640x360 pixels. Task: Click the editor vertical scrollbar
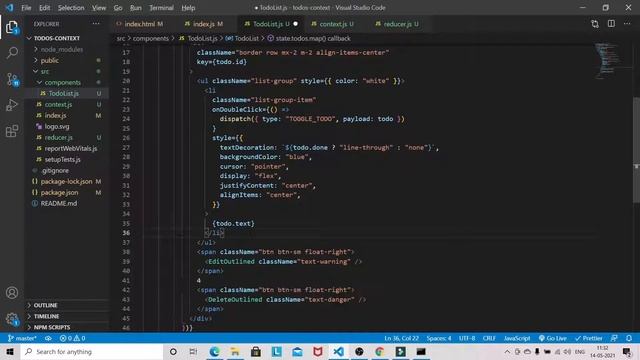click(x=636, y=149)
